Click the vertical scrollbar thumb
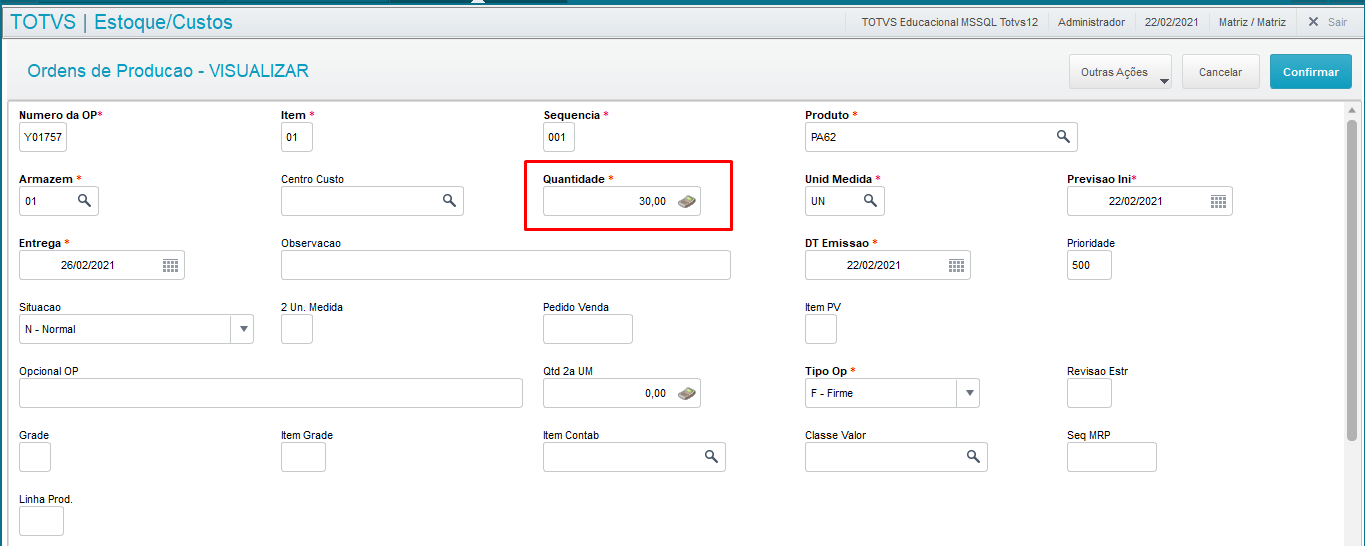 click(1352, 280)
